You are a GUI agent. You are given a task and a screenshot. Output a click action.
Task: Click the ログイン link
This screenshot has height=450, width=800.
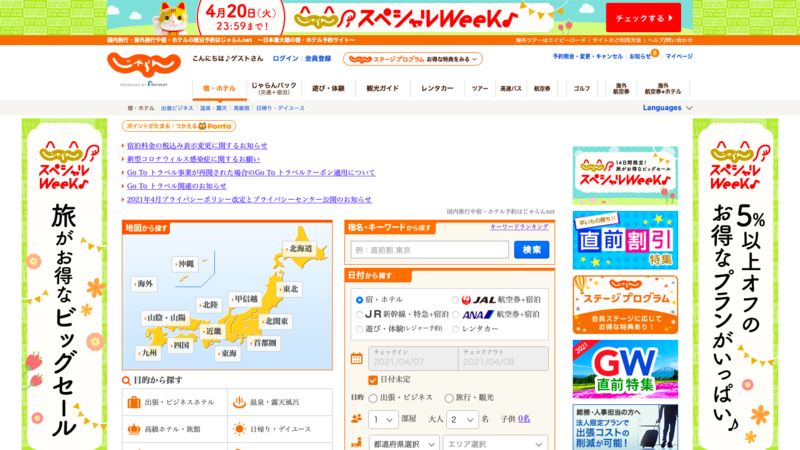point(285,59)
